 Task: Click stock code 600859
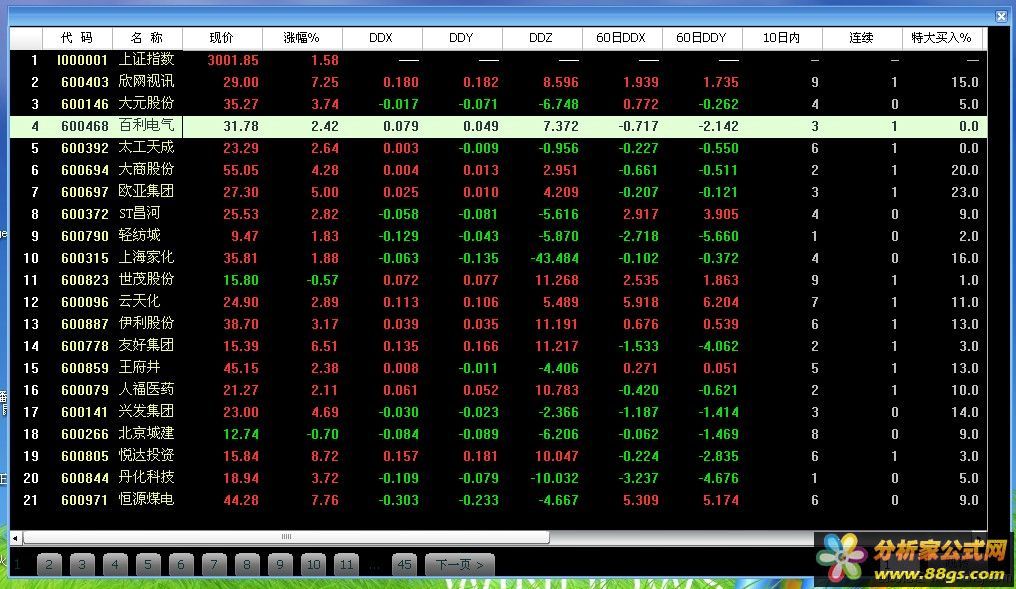[x=85, y=368]
